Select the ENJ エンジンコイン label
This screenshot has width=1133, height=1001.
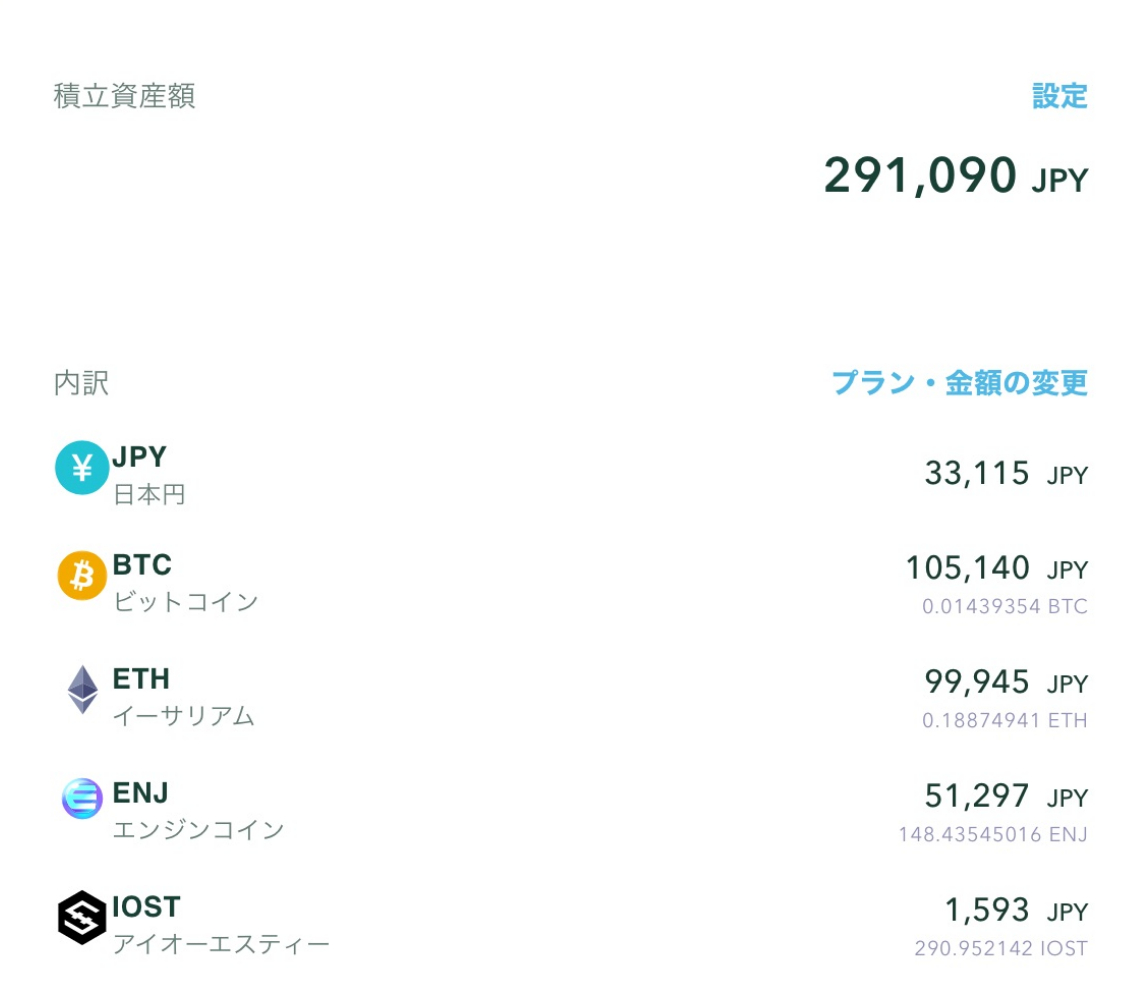tap(198, 810)
